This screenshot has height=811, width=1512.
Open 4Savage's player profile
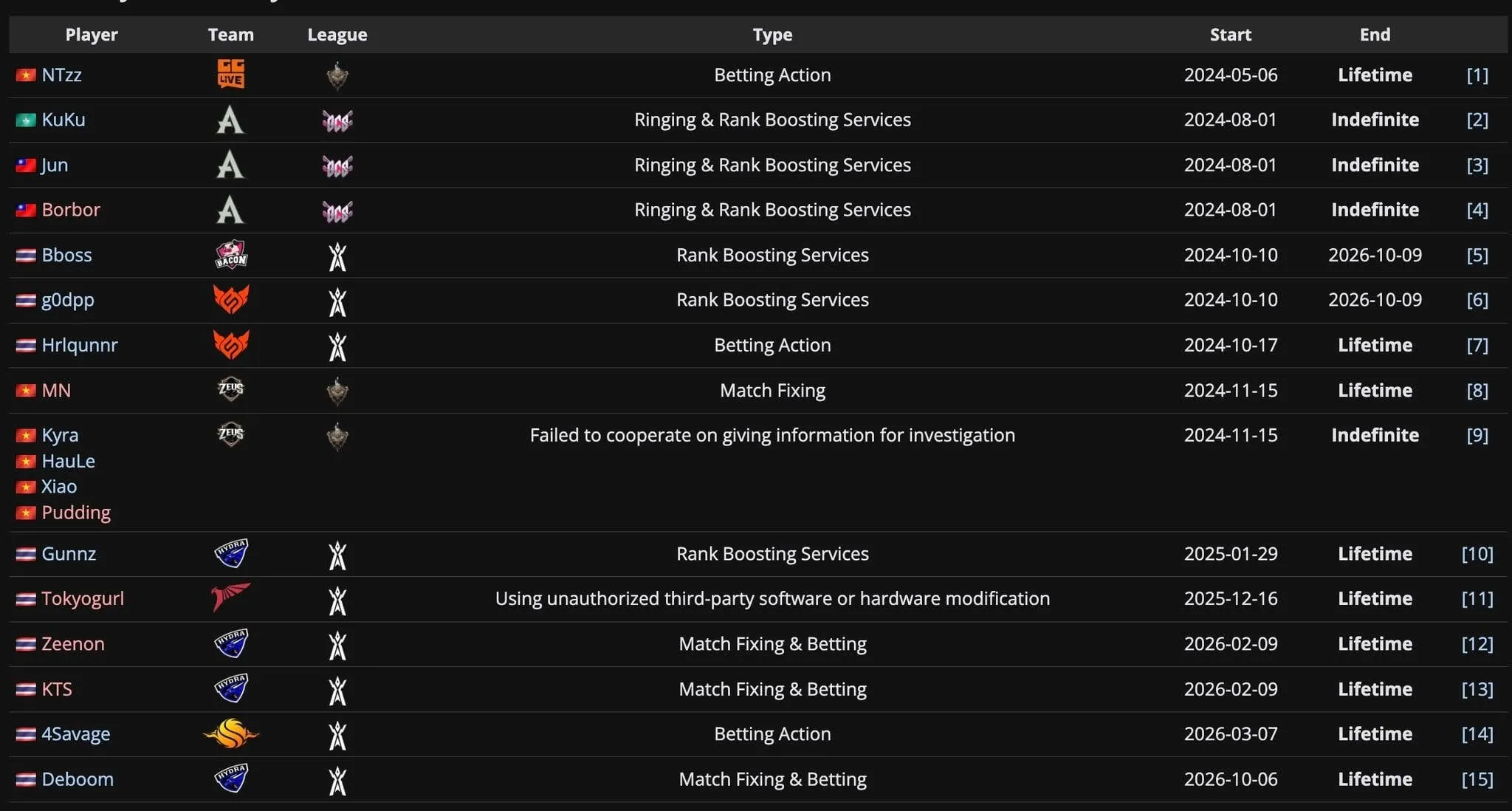(x=76, y=733)
